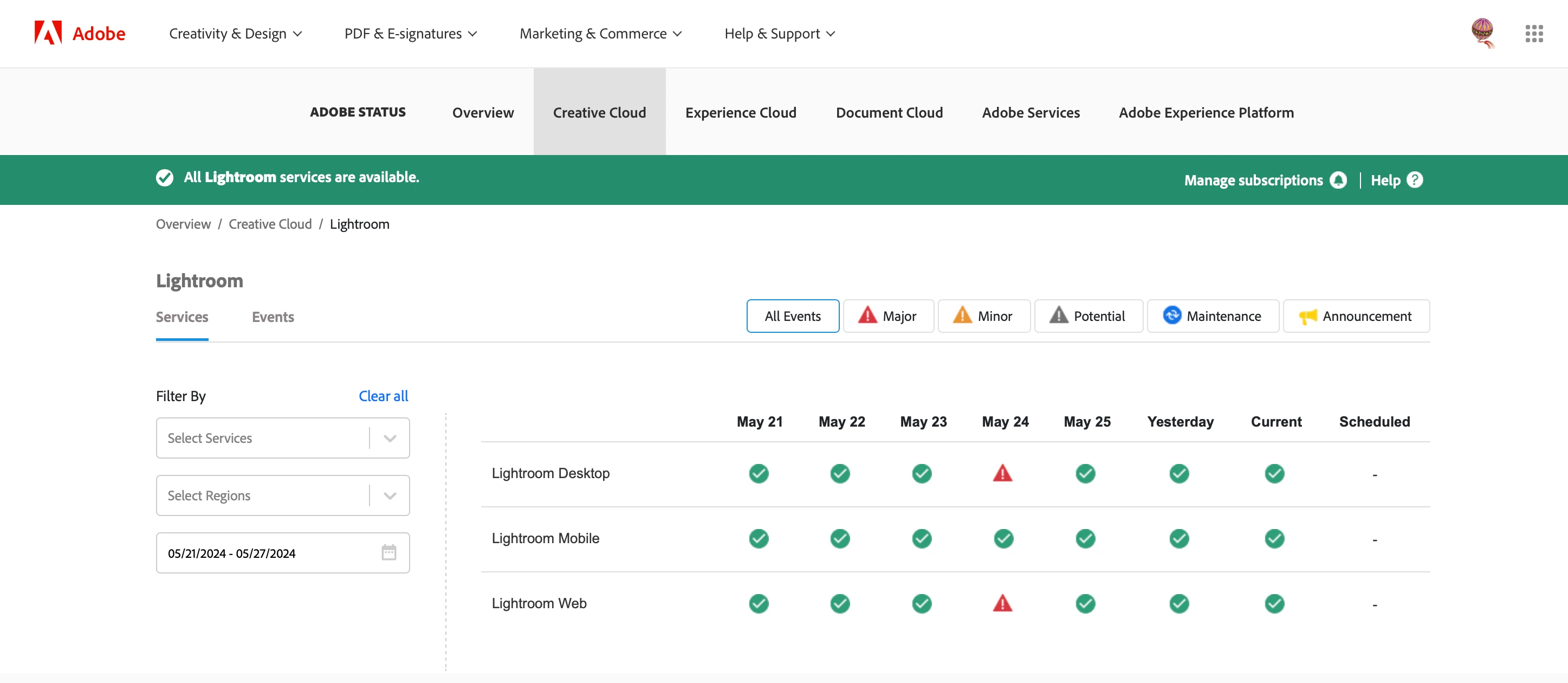This screenshot has height=683, width=1568.
Task: Click Creative Cloud breadcrumb link
Action: point(270,224)
